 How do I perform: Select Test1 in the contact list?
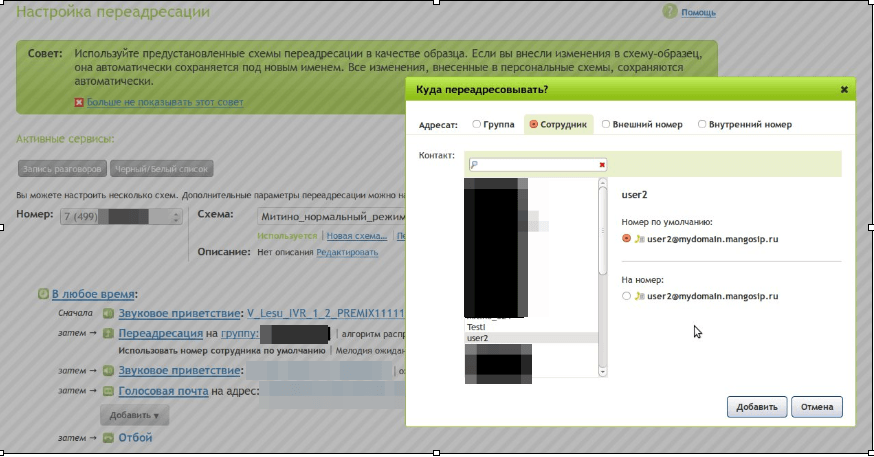tap(476, 327)
